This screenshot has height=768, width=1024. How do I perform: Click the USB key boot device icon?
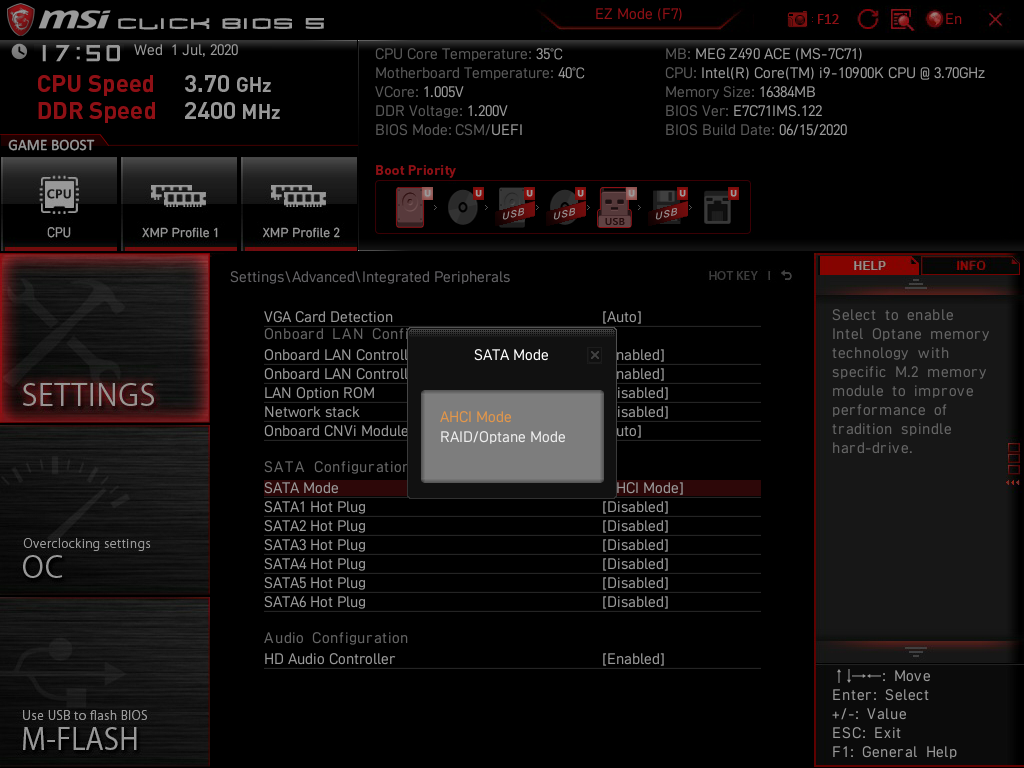pos(616,205)
